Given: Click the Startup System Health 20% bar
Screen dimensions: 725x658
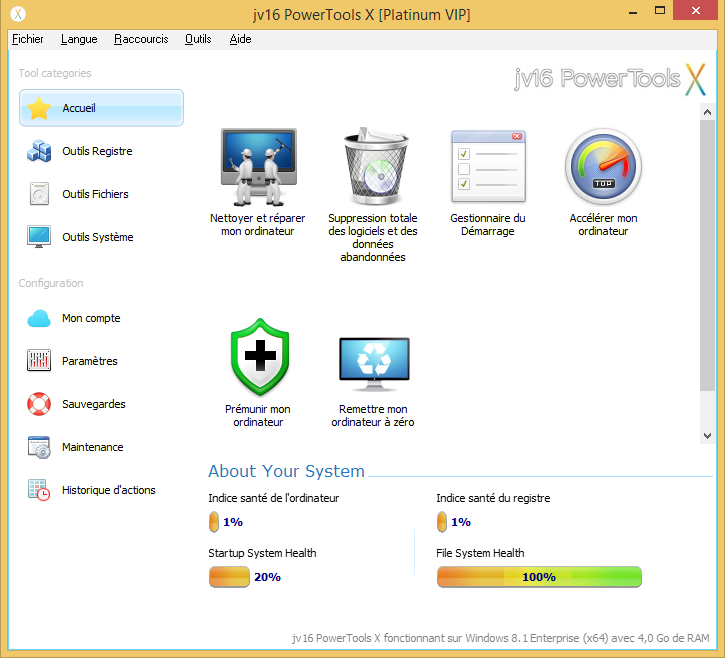Looking at the screenshot, I should 229,577.
